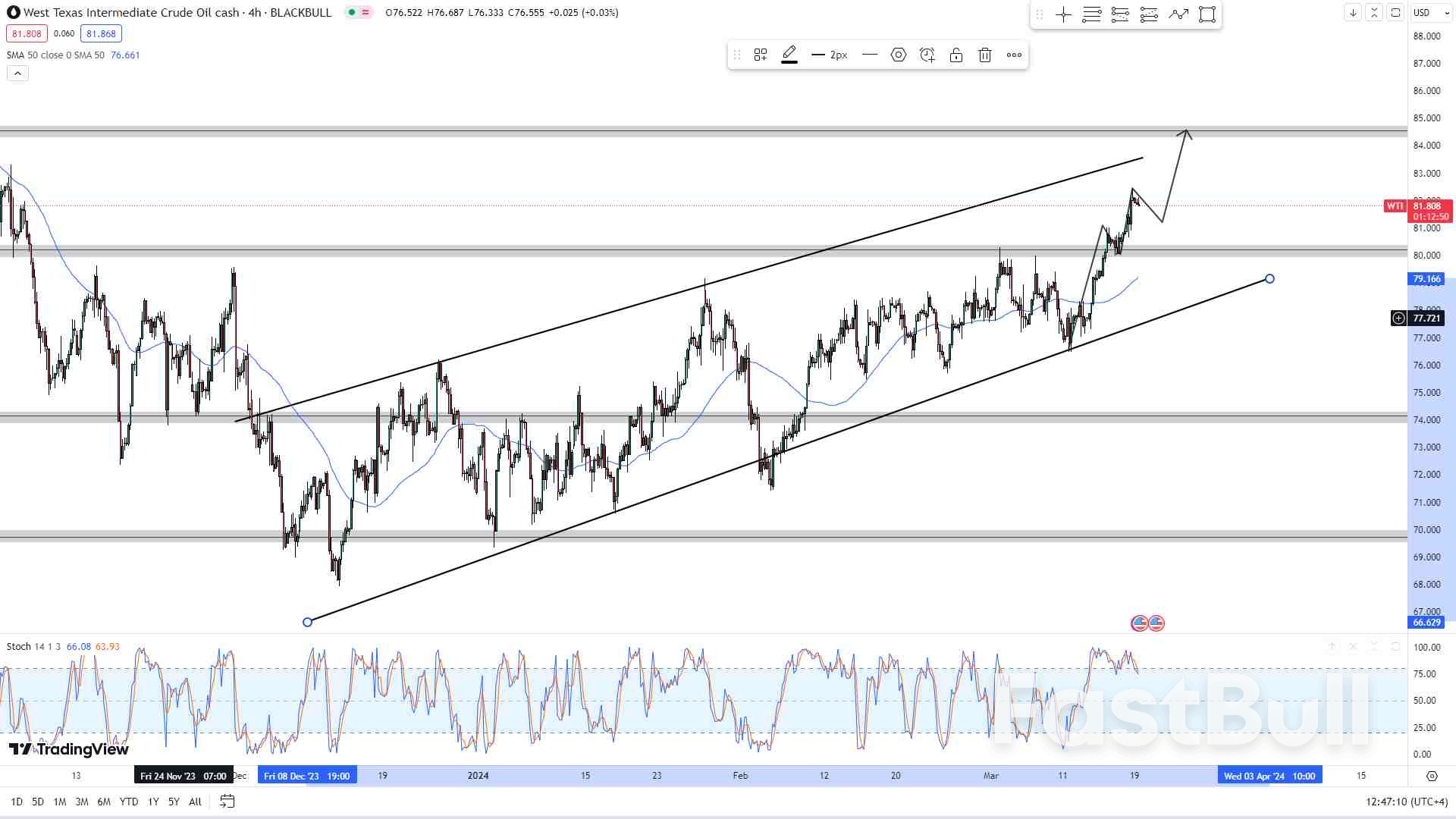This screenshot has width=1456, height=819.
Task: Click the TradingView logo
Action: tap(68, 750)
